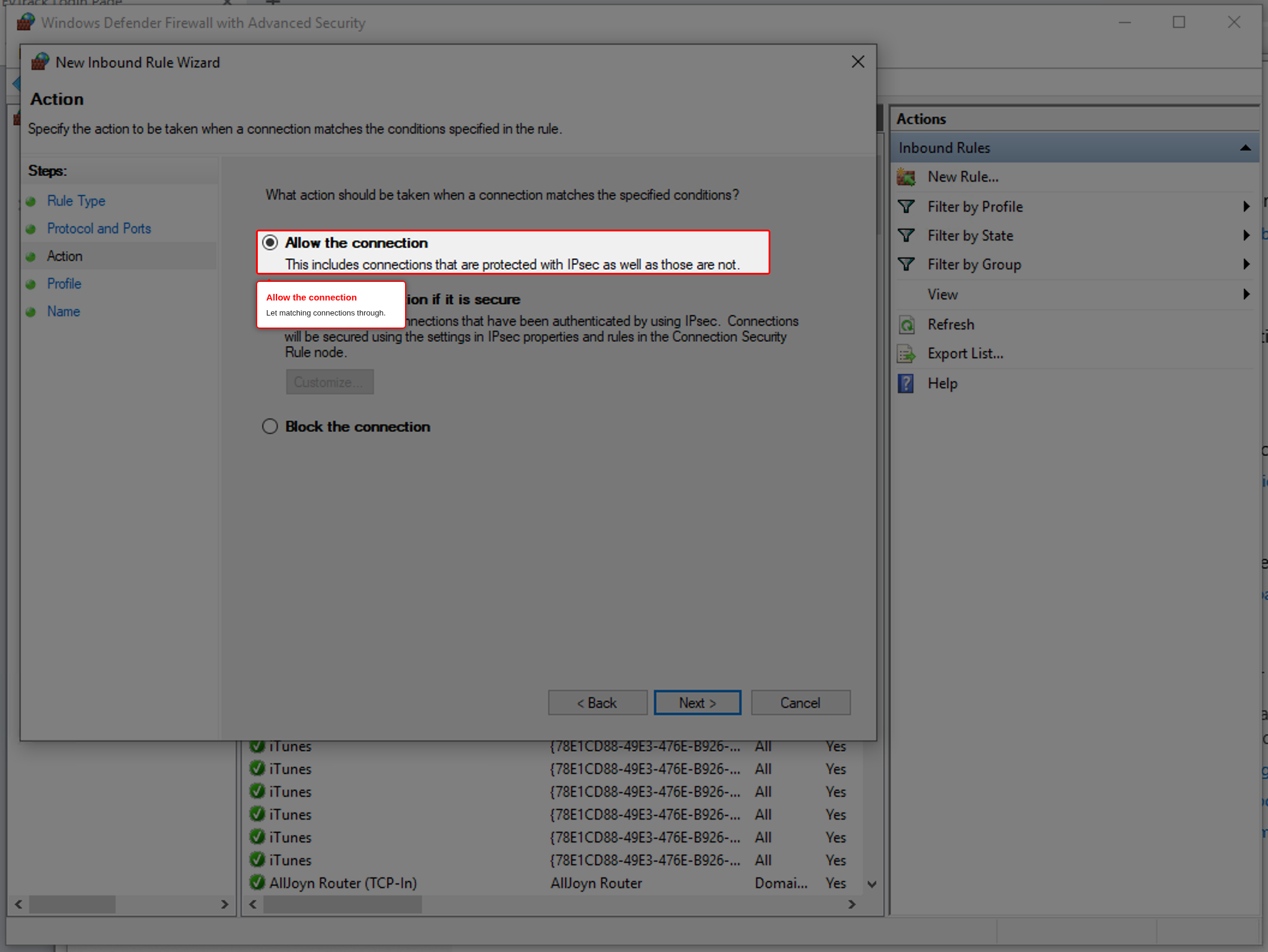Click the left tree pane horizontal scrollbar thumb

(72, 905)
